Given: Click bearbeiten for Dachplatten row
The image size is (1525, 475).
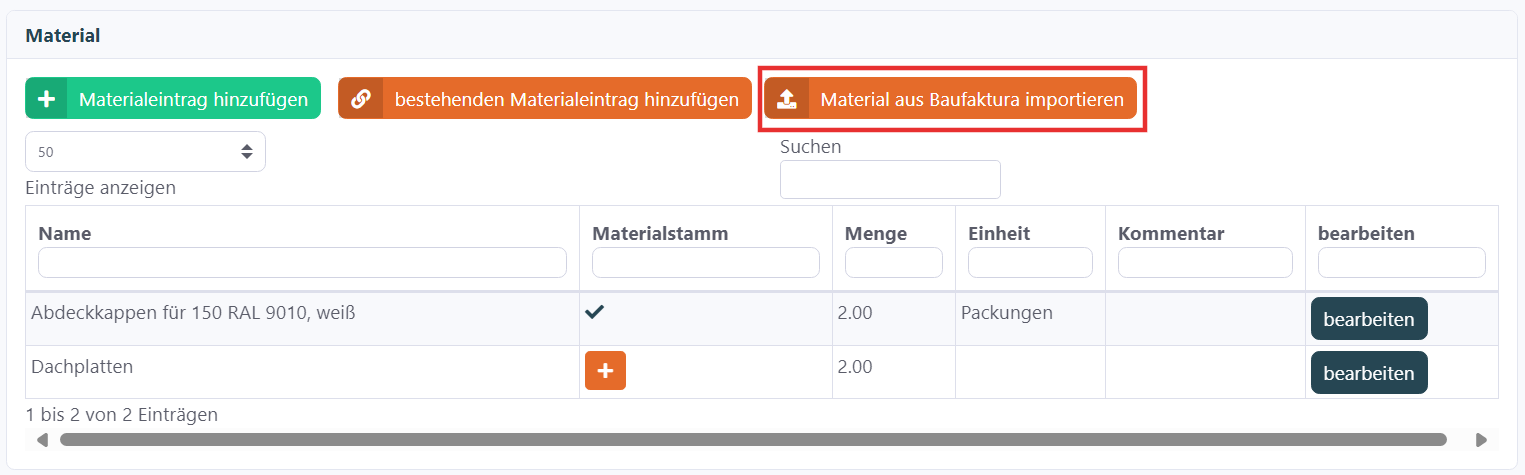Looking at the screenshot, I should (1368, 373).
